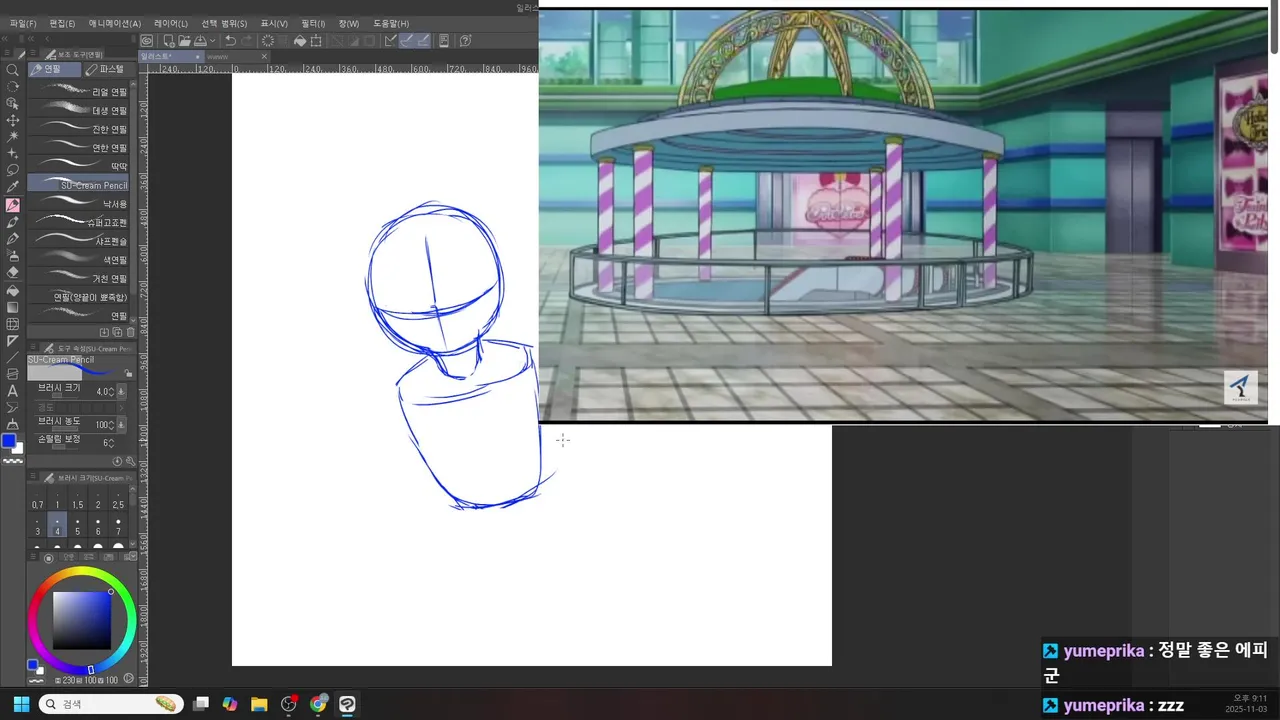Screen dimensions: 1280x720
Task: Select the Fill bucket tool
Action: 13,291
